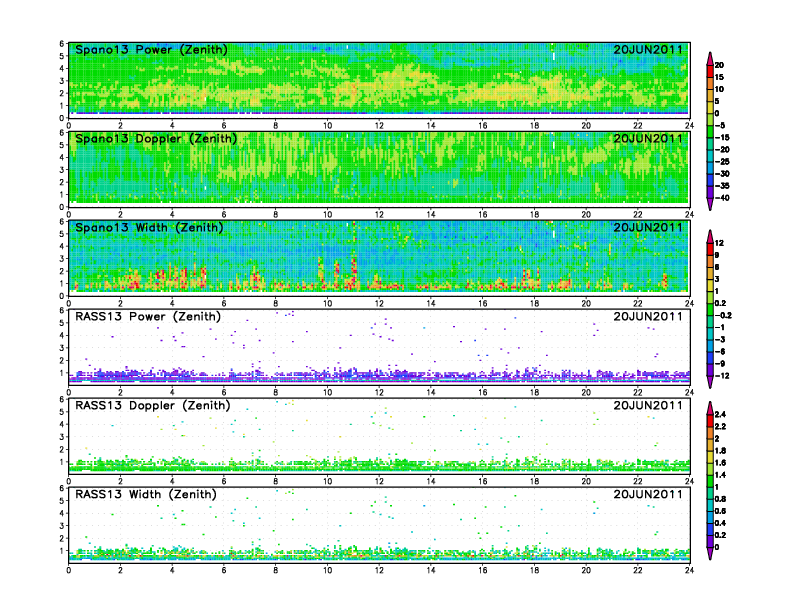This screenshot has height=612, width=792.
Task: Select the red top arrow of the middle colorbar
Action: point(711,235)
